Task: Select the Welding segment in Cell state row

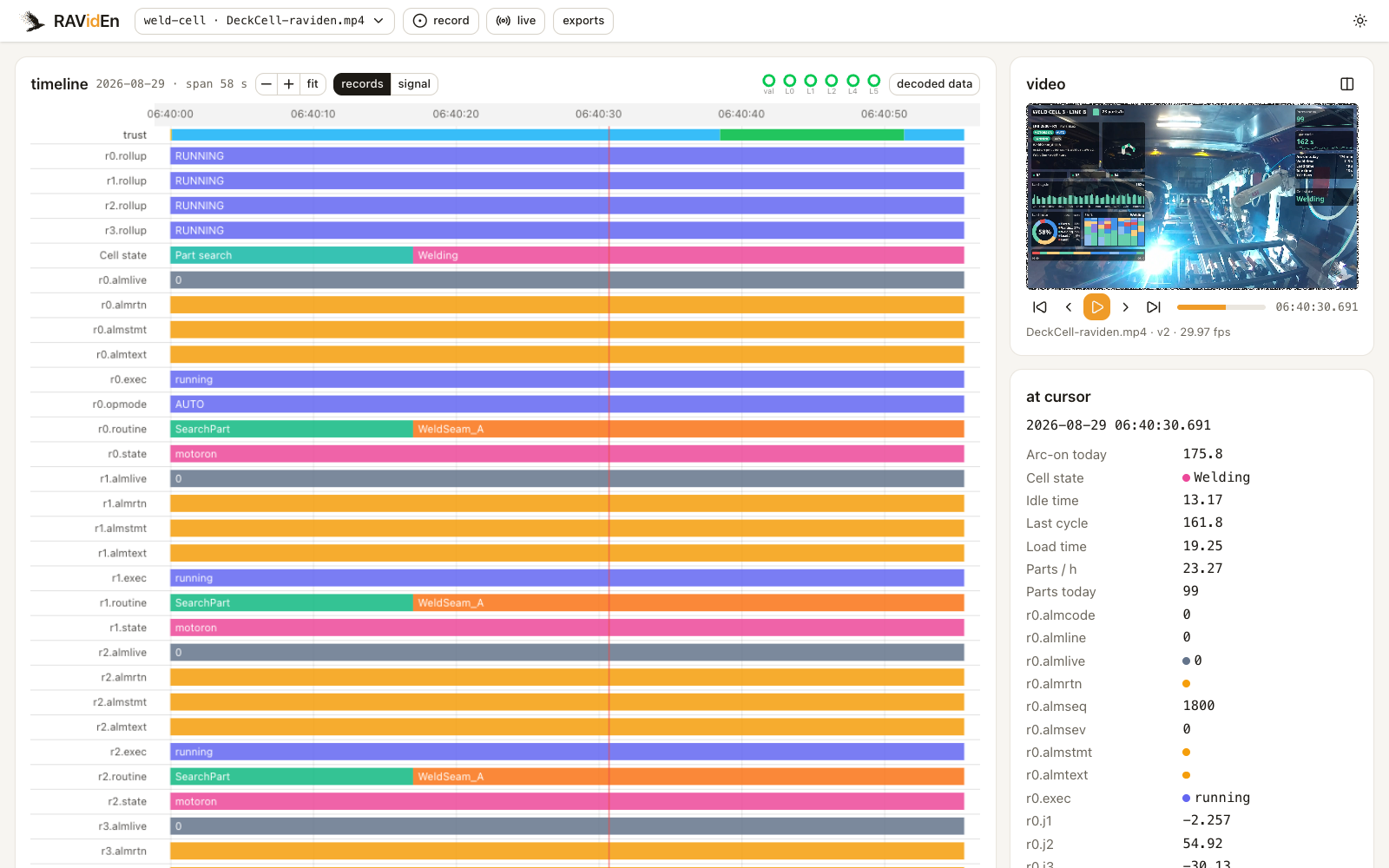Action: pyautogui.click(x=688, y=255)
